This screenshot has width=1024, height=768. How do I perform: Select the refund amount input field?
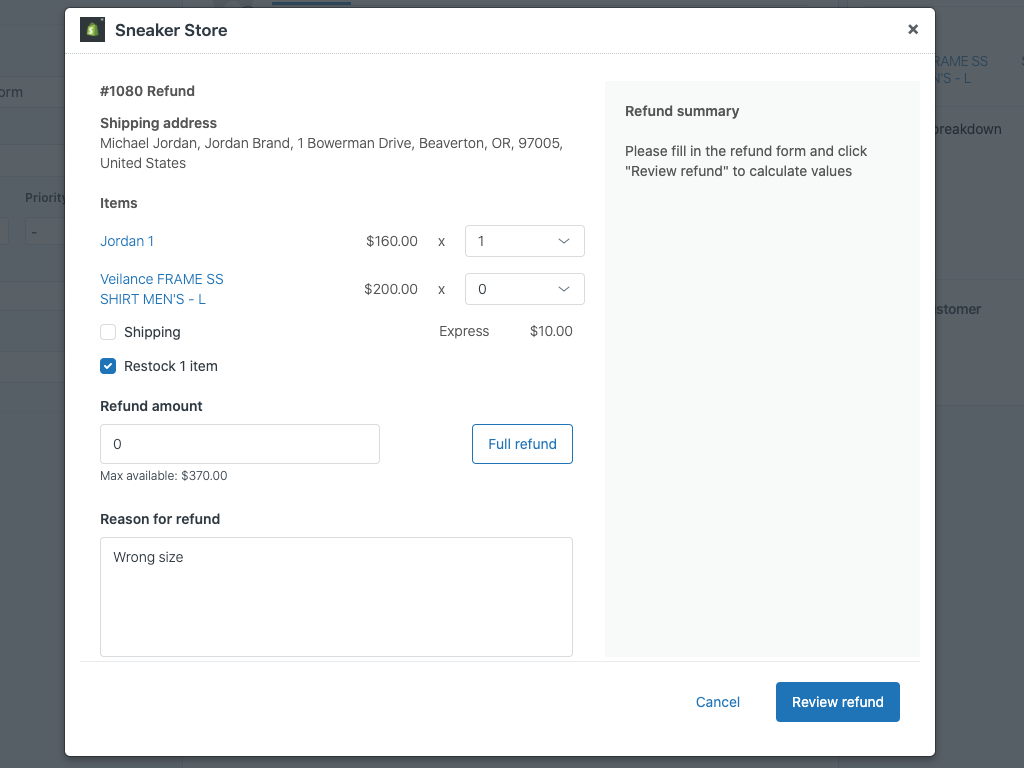239,444
